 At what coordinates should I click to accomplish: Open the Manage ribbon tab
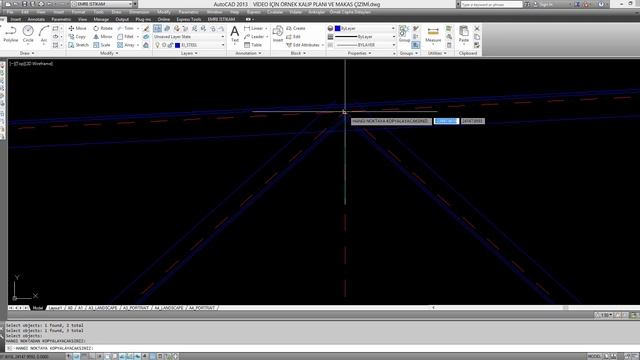[101, 19]
